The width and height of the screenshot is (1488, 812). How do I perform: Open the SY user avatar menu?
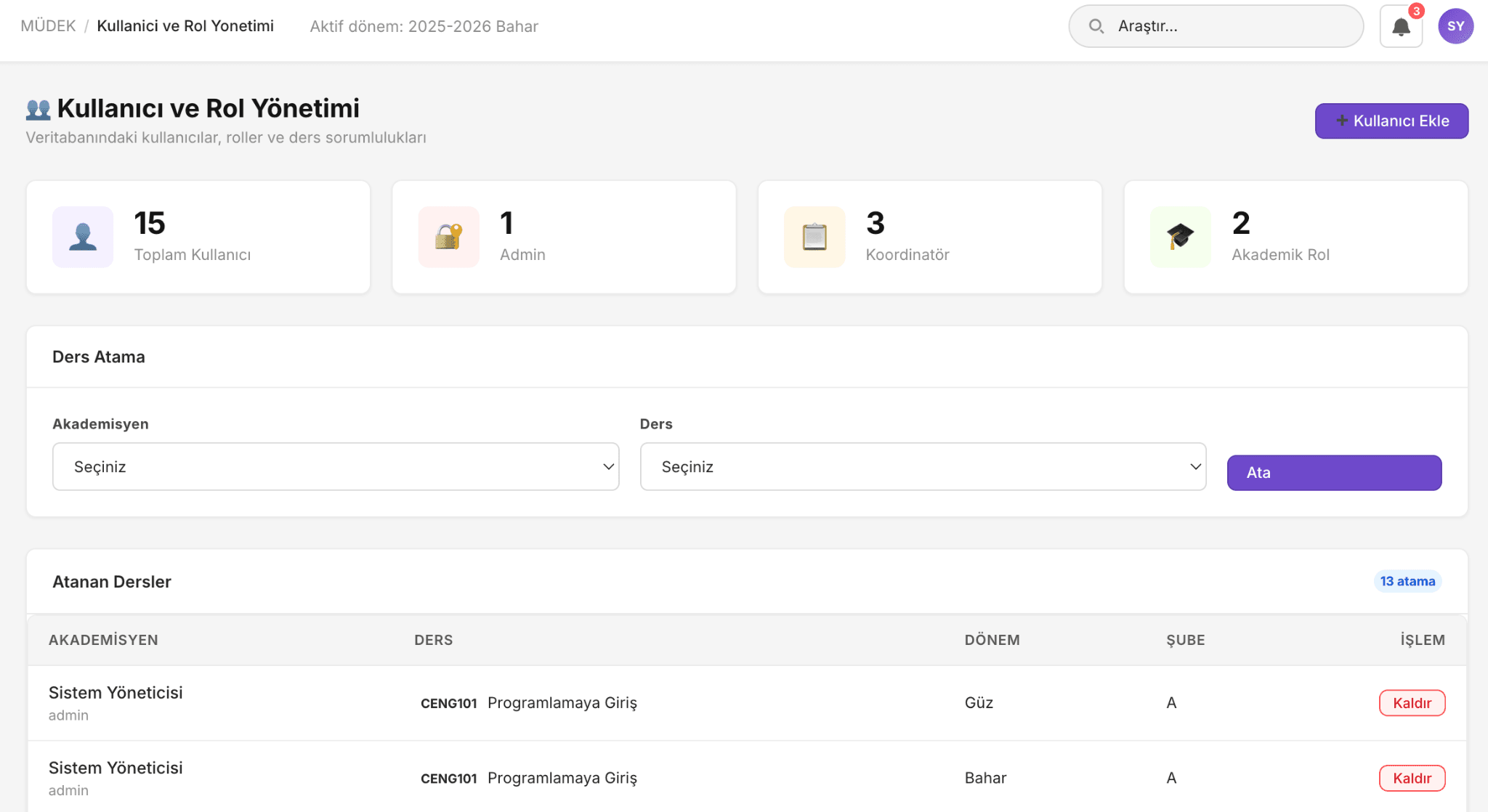pos(1455,26)
